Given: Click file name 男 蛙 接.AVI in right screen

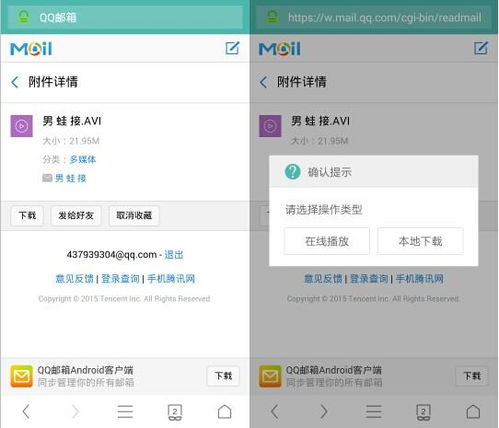Looking at the screenshot, I should point(321,121).
